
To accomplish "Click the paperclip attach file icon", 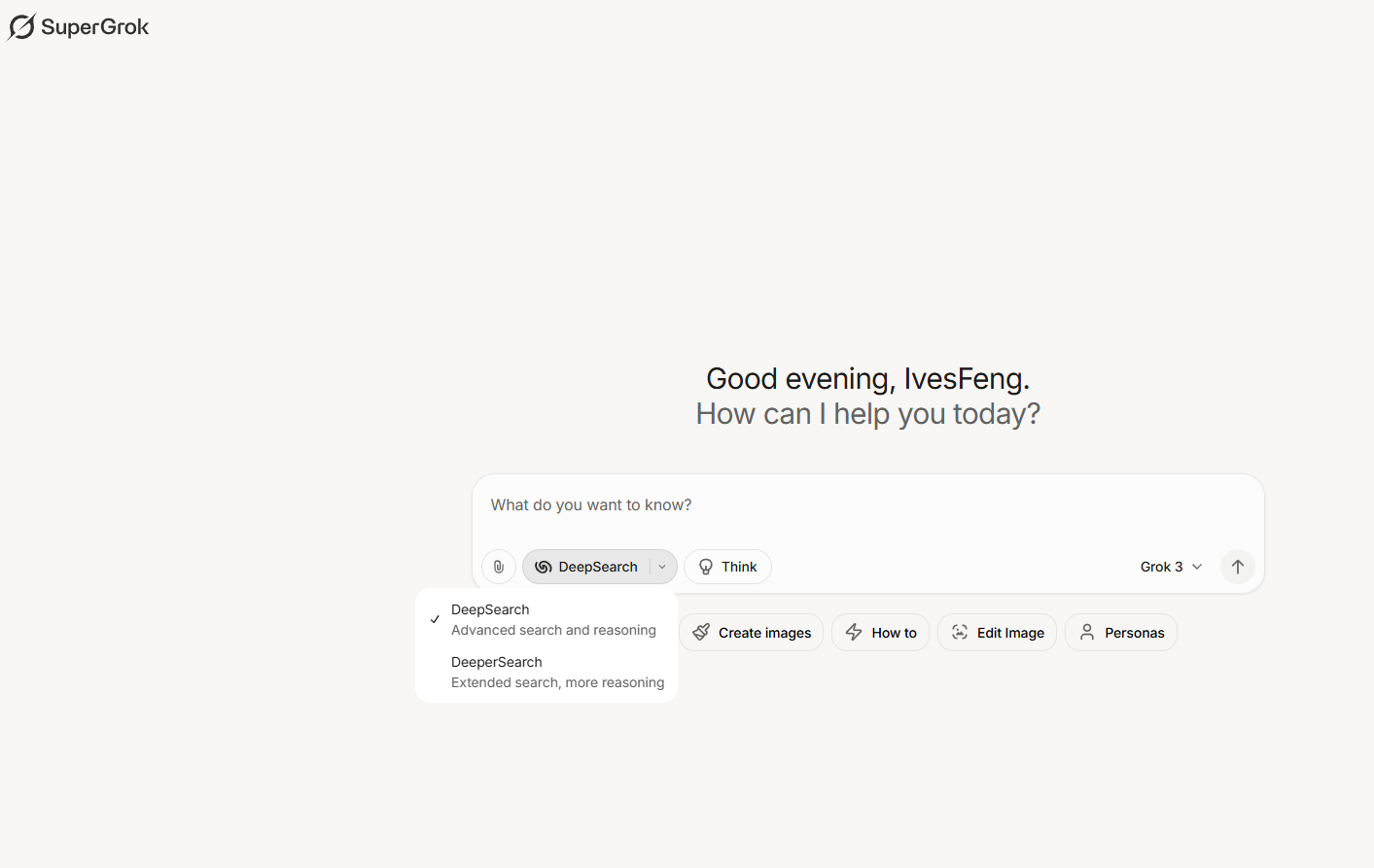I will pyautogui.click(x=499, y=567).
